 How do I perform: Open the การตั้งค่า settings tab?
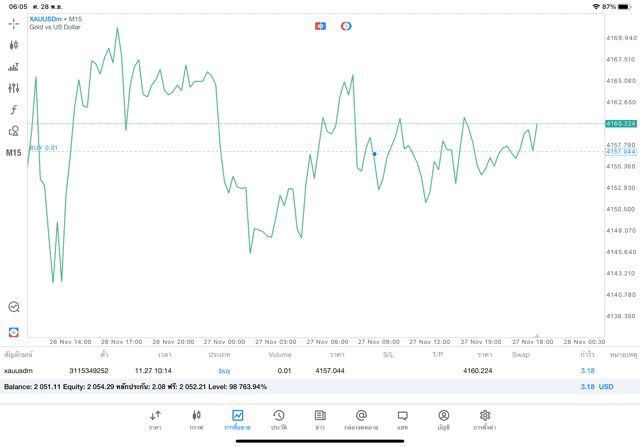click(485, 419)
